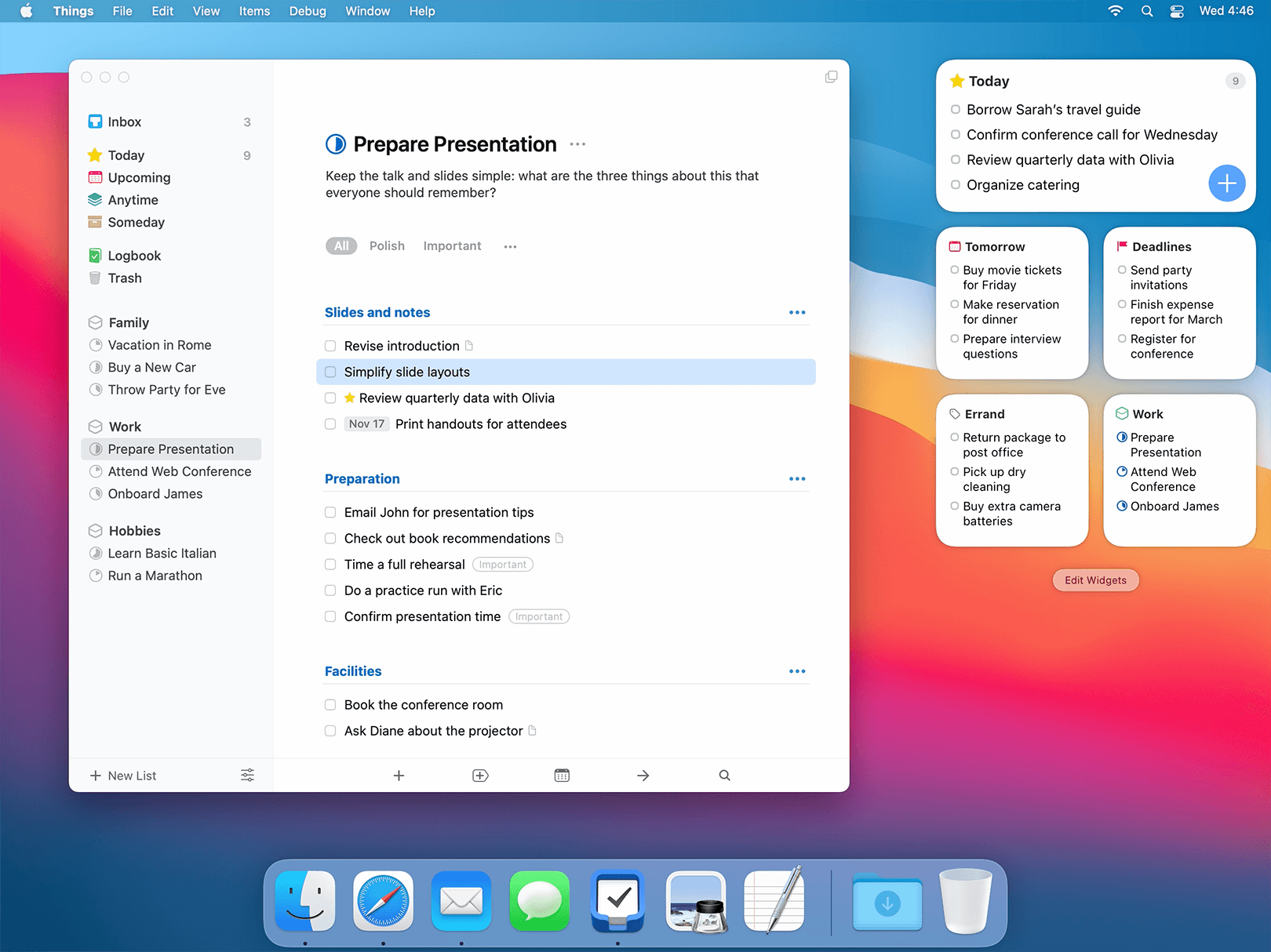
Task: Check off Simplify slide layouts
Action: (330, 372)
